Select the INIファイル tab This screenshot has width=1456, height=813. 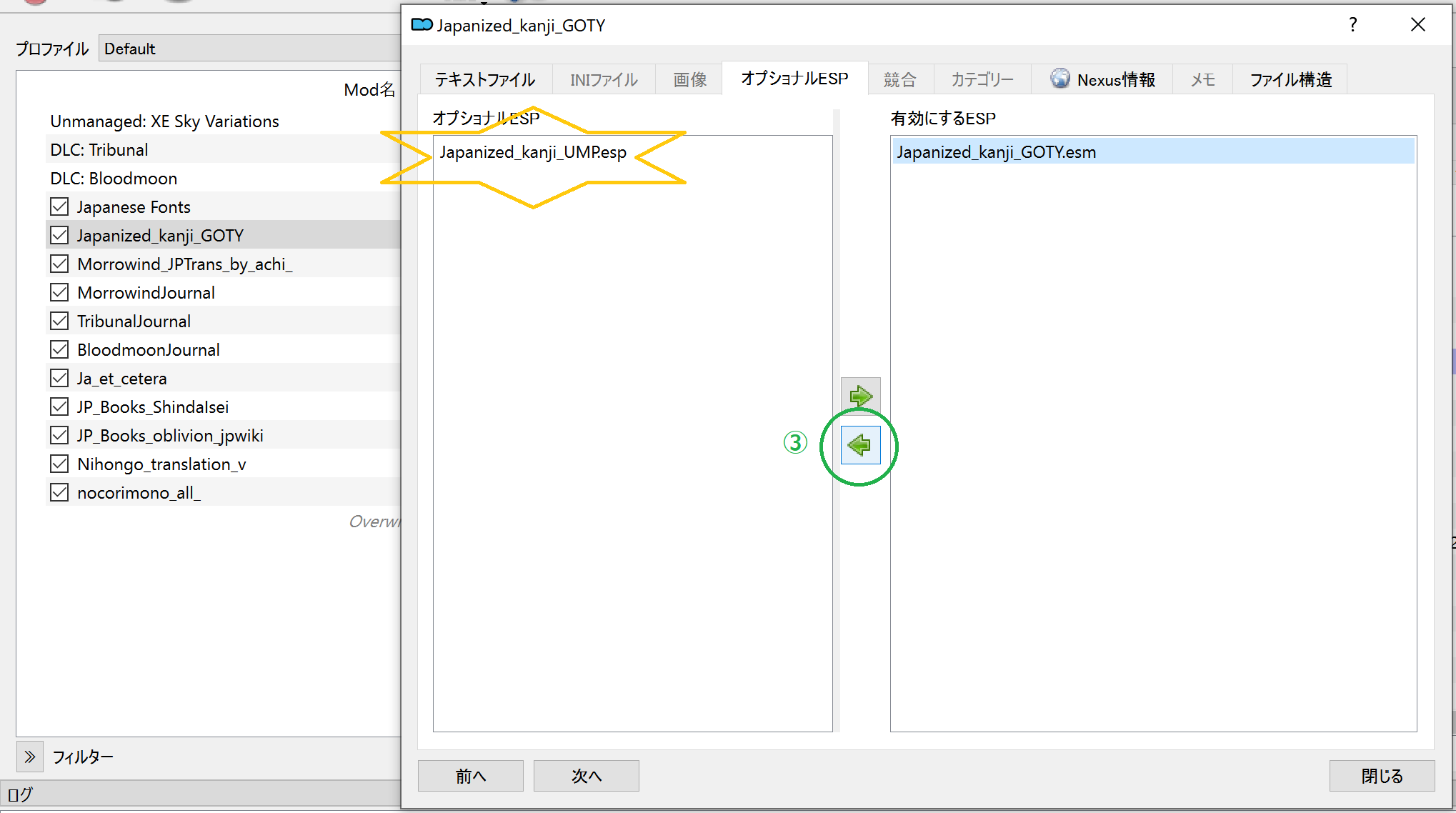pyautogui.click(x=604, y=79)
